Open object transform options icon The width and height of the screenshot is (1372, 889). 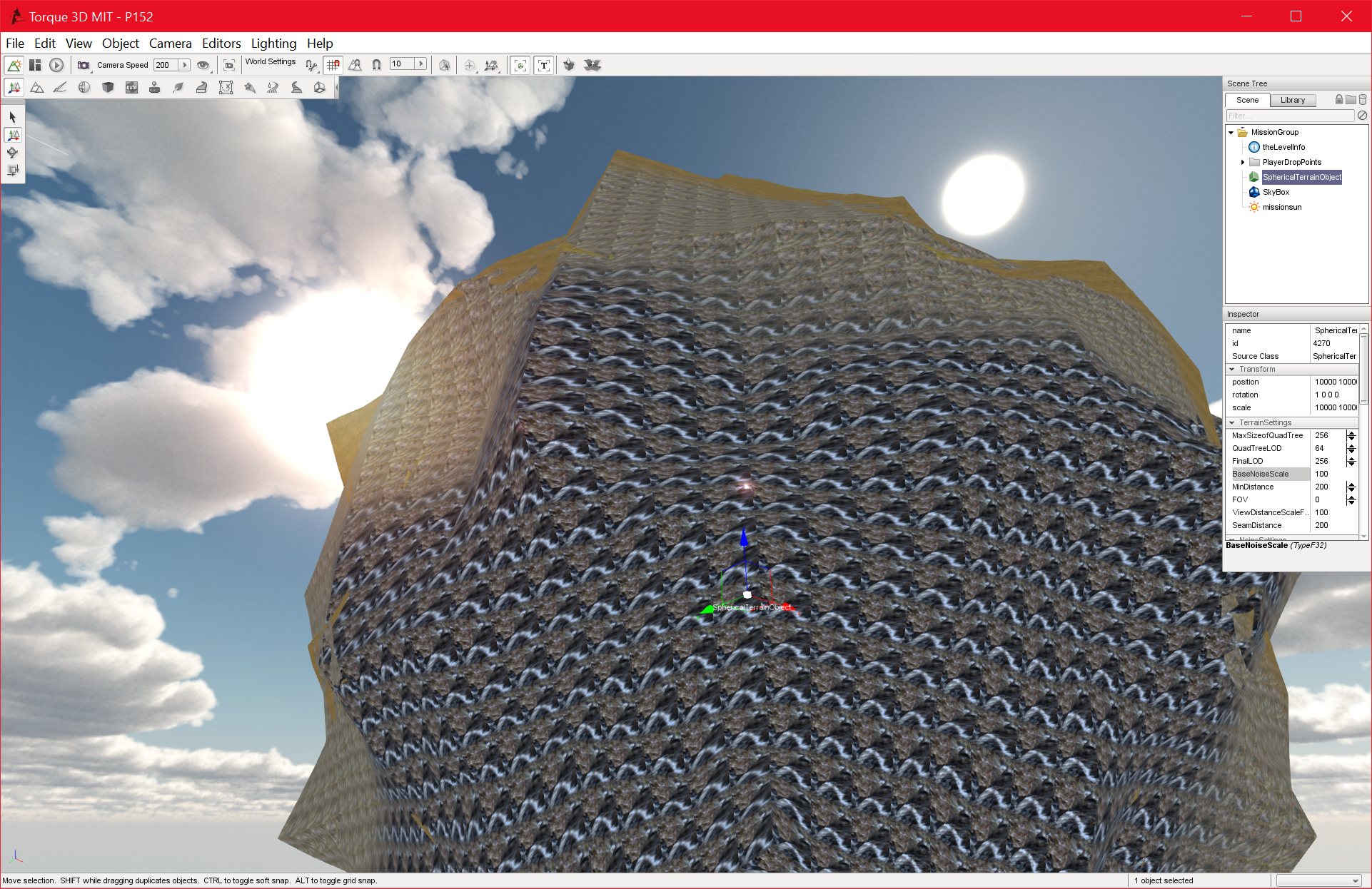(x=491, y=65)
